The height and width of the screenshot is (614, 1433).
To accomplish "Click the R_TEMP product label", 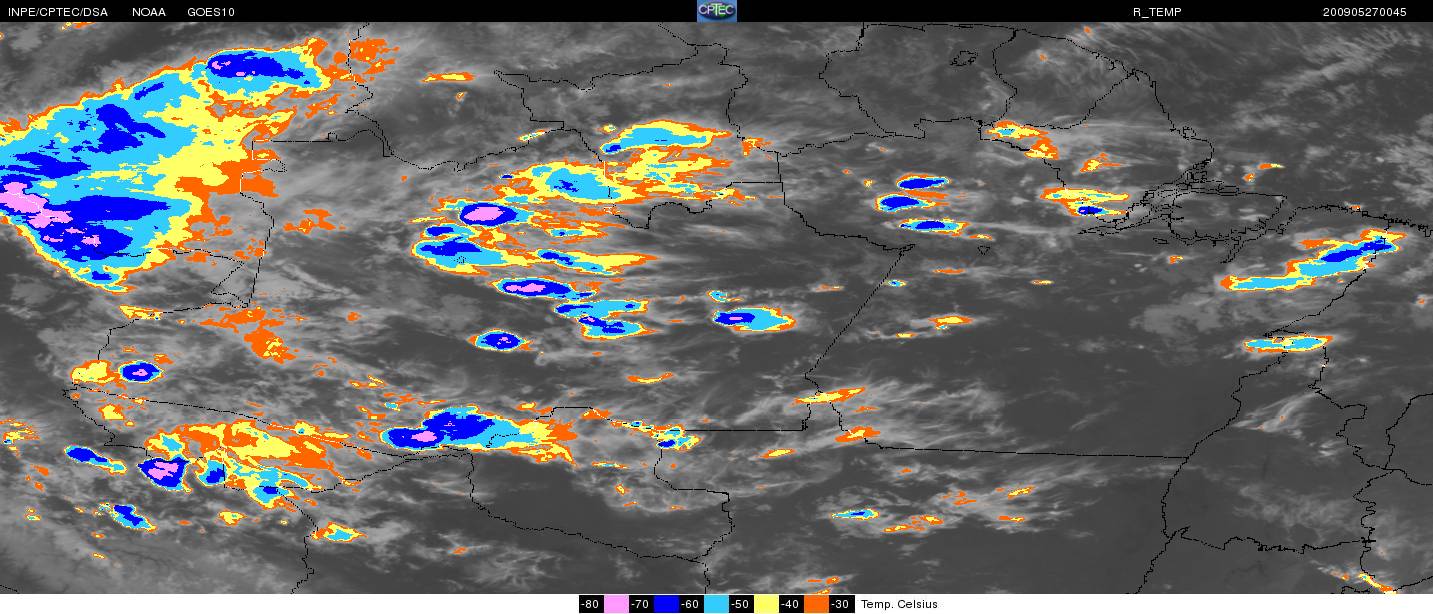I will 1157,12.
